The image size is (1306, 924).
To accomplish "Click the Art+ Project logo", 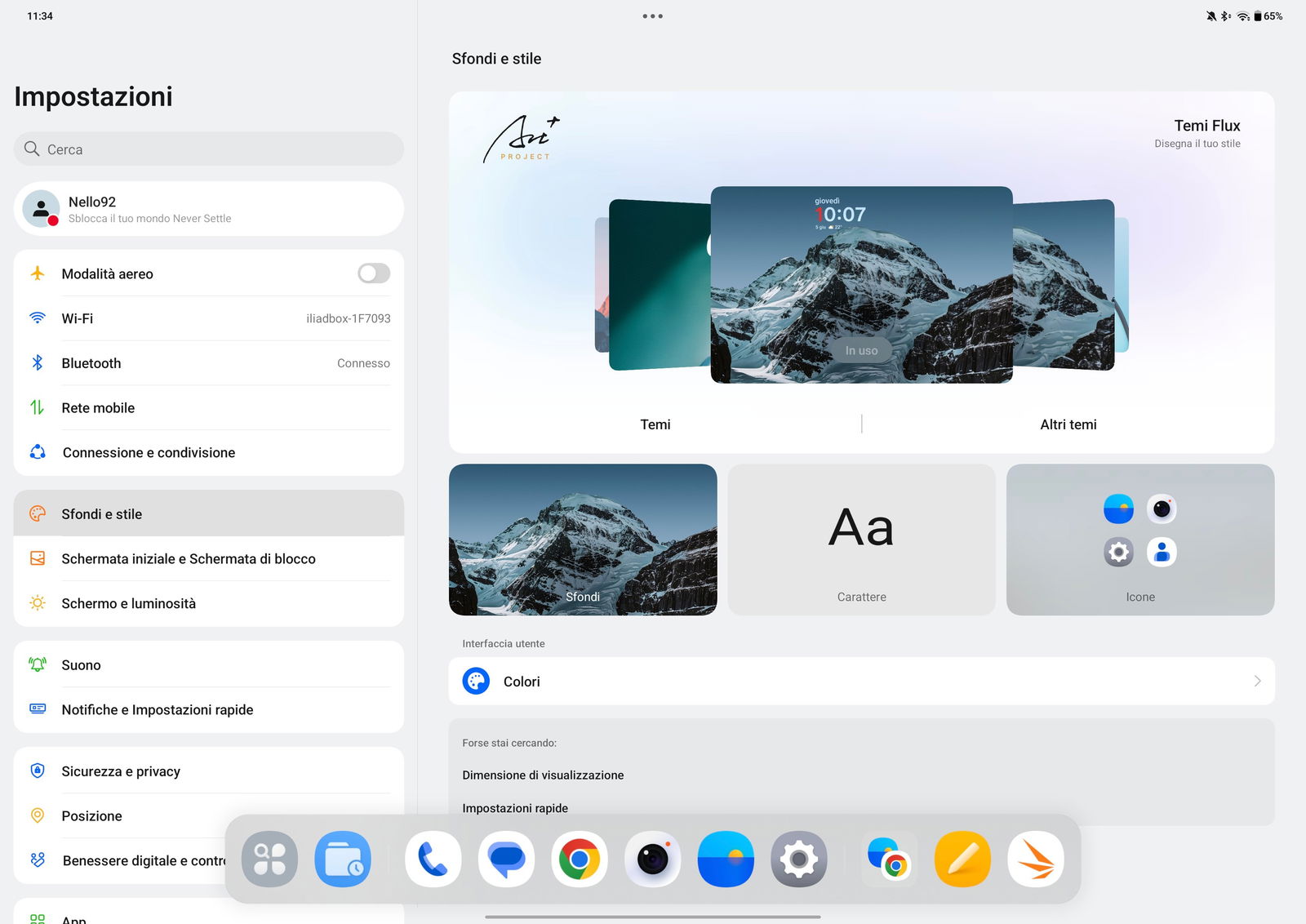I will point(522,138).
